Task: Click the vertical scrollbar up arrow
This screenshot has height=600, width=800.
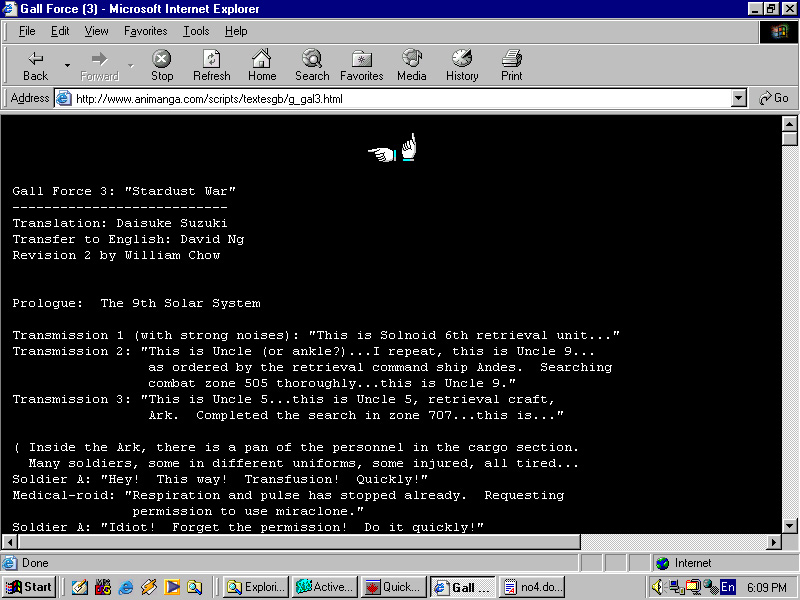Action: click(x=789, y=124)
